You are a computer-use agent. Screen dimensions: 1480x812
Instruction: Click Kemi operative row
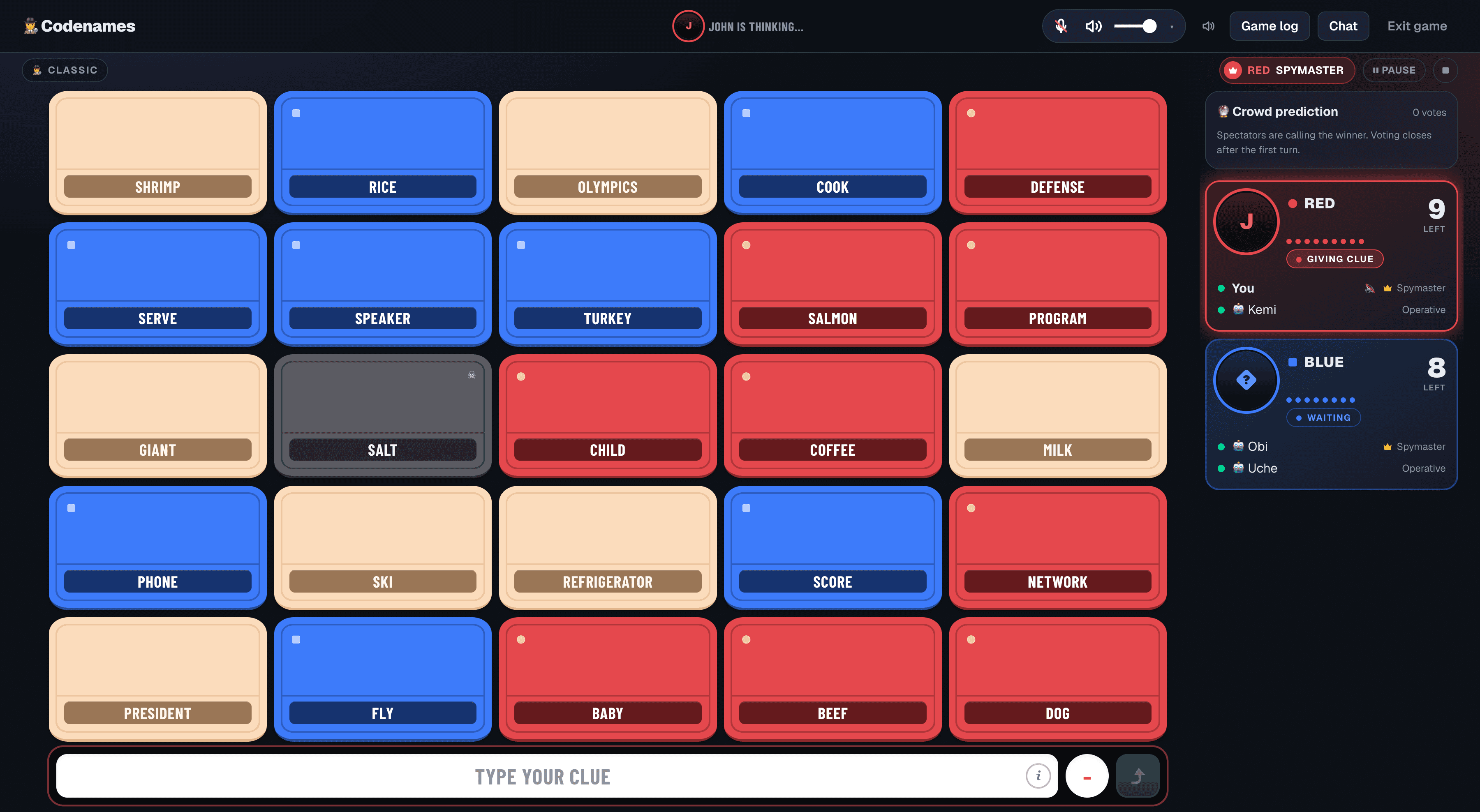point(1331,309)
